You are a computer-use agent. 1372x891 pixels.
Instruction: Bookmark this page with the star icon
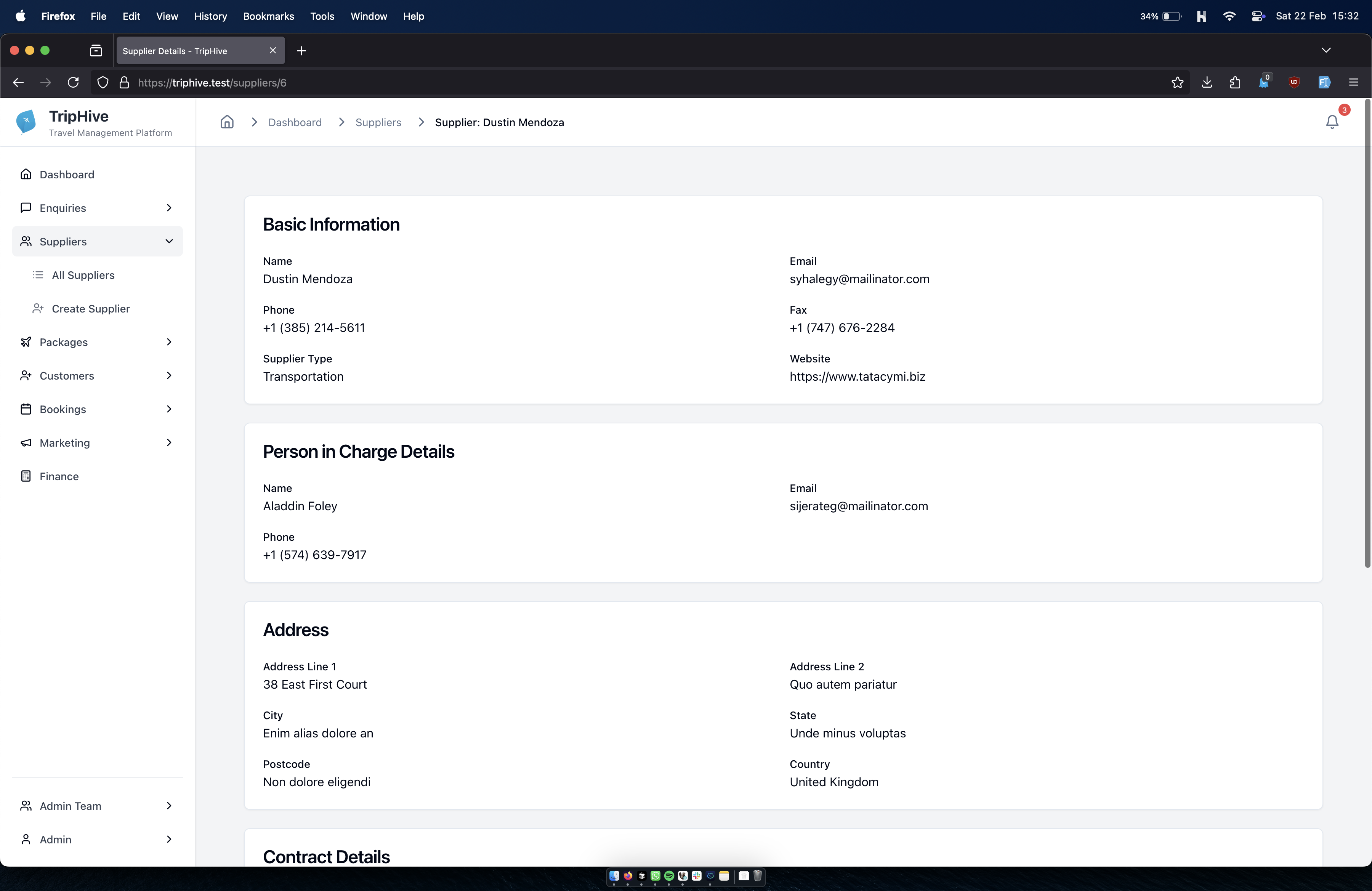coord(1177,82)
